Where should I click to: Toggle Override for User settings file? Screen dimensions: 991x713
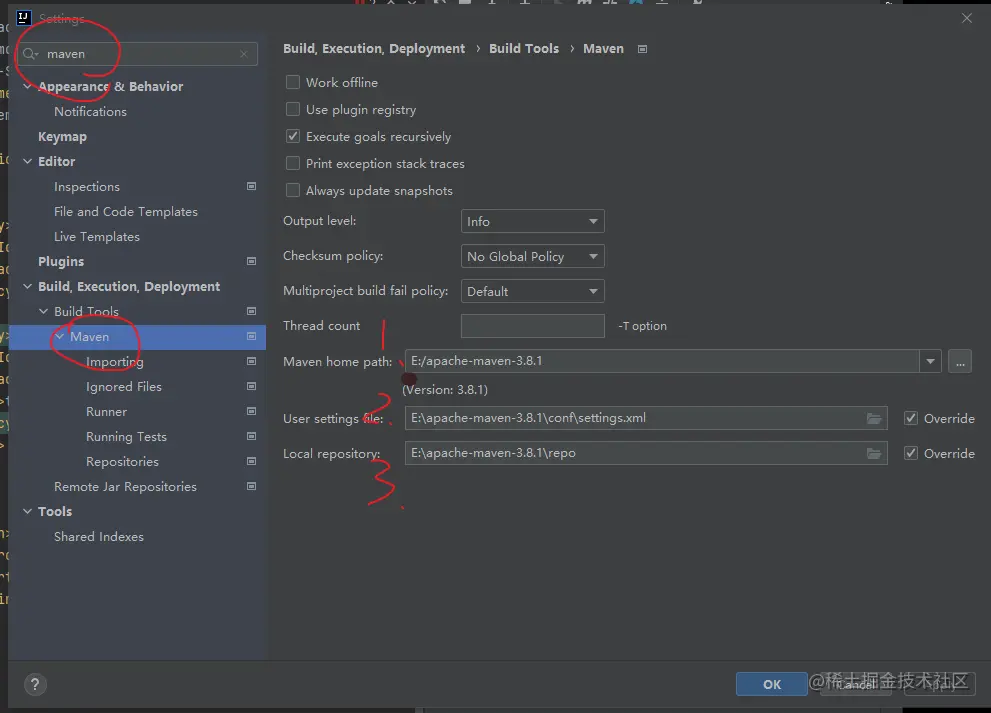point(911,419)
